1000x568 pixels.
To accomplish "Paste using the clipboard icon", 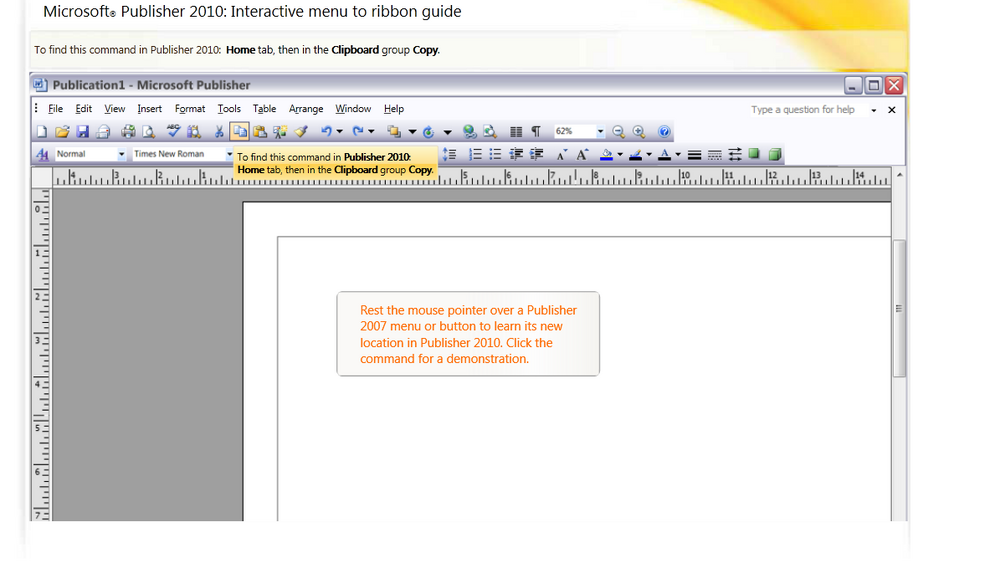I will click(260, 132).
